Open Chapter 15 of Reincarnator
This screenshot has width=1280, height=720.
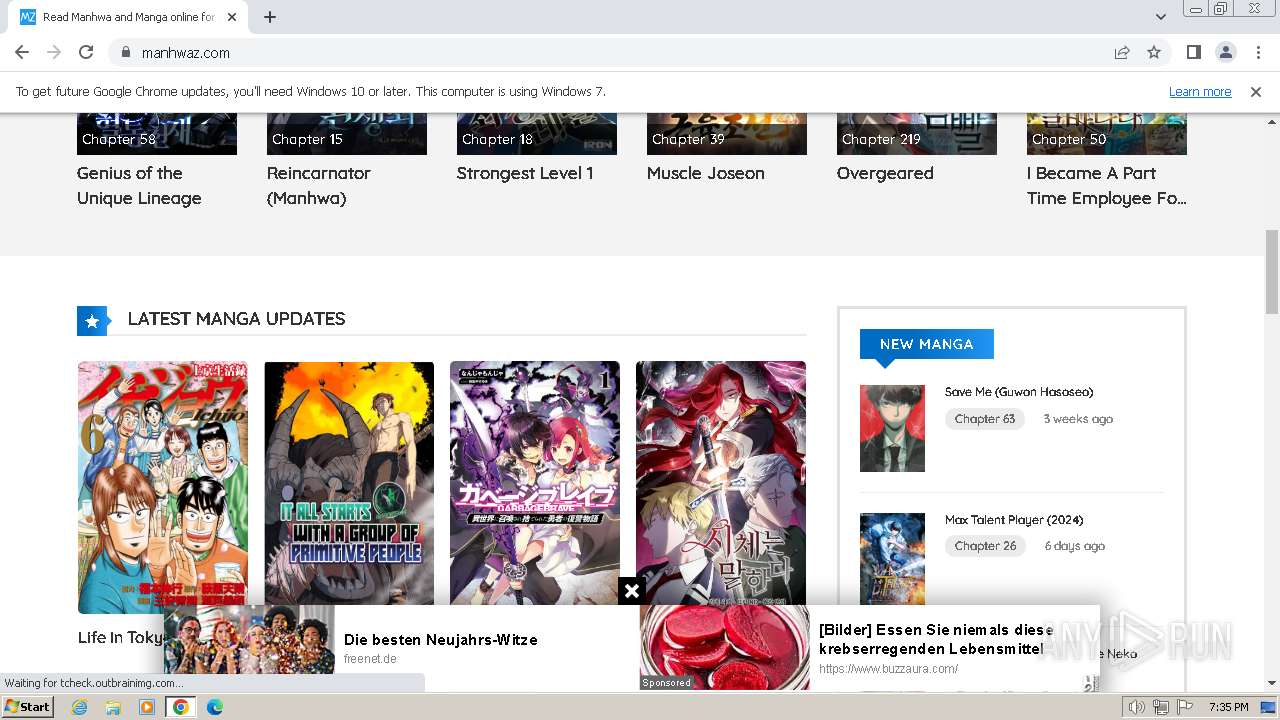[x=307, y=139]
